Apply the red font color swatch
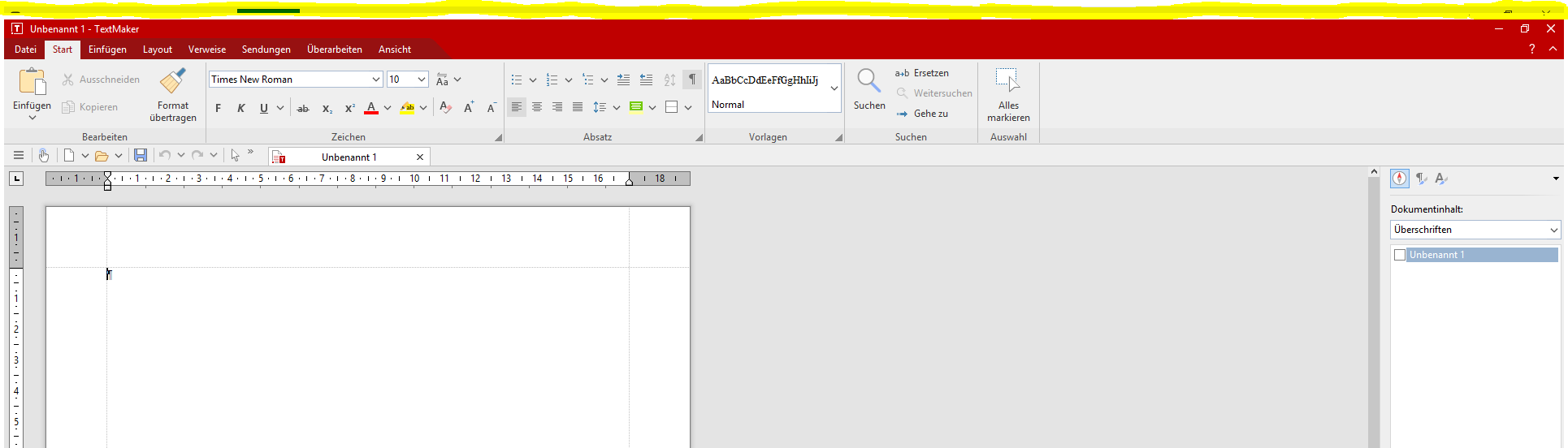 371,108
